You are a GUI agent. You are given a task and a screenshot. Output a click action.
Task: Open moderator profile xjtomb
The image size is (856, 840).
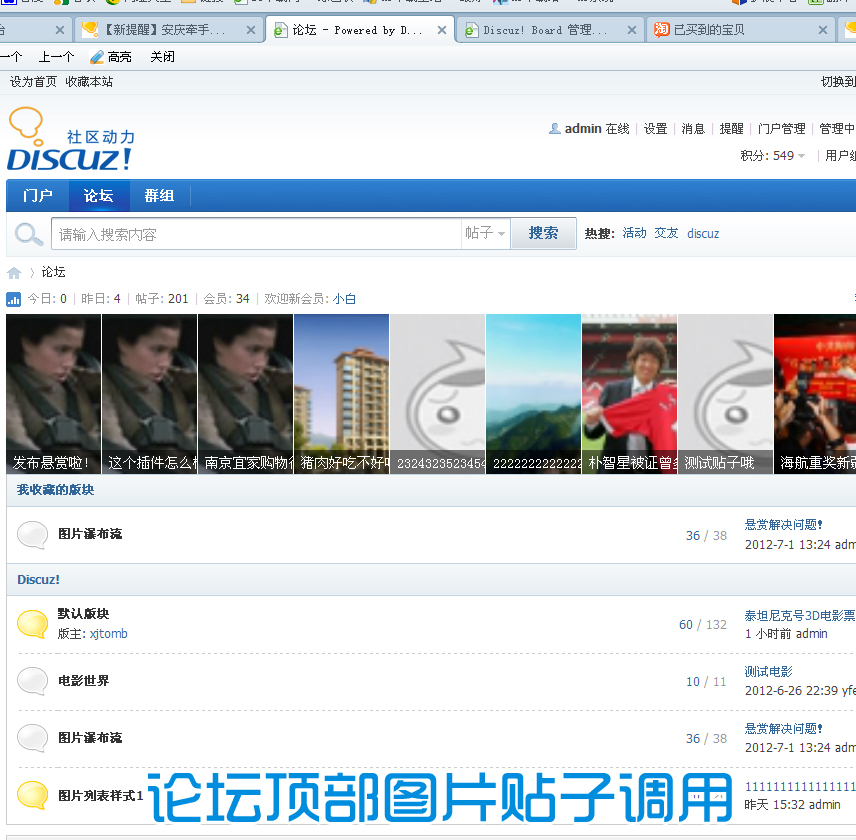coord(109,634)
